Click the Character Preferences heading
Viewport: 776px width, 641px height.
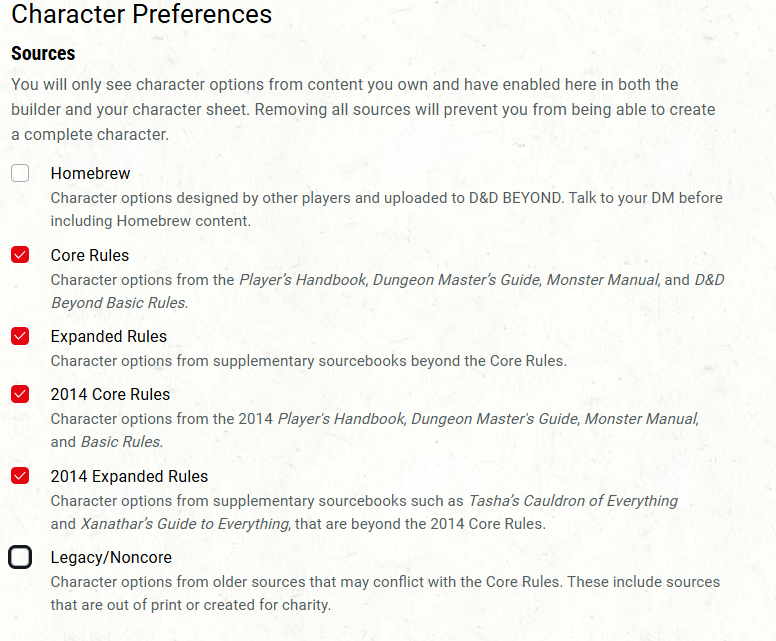click(141, 14)
